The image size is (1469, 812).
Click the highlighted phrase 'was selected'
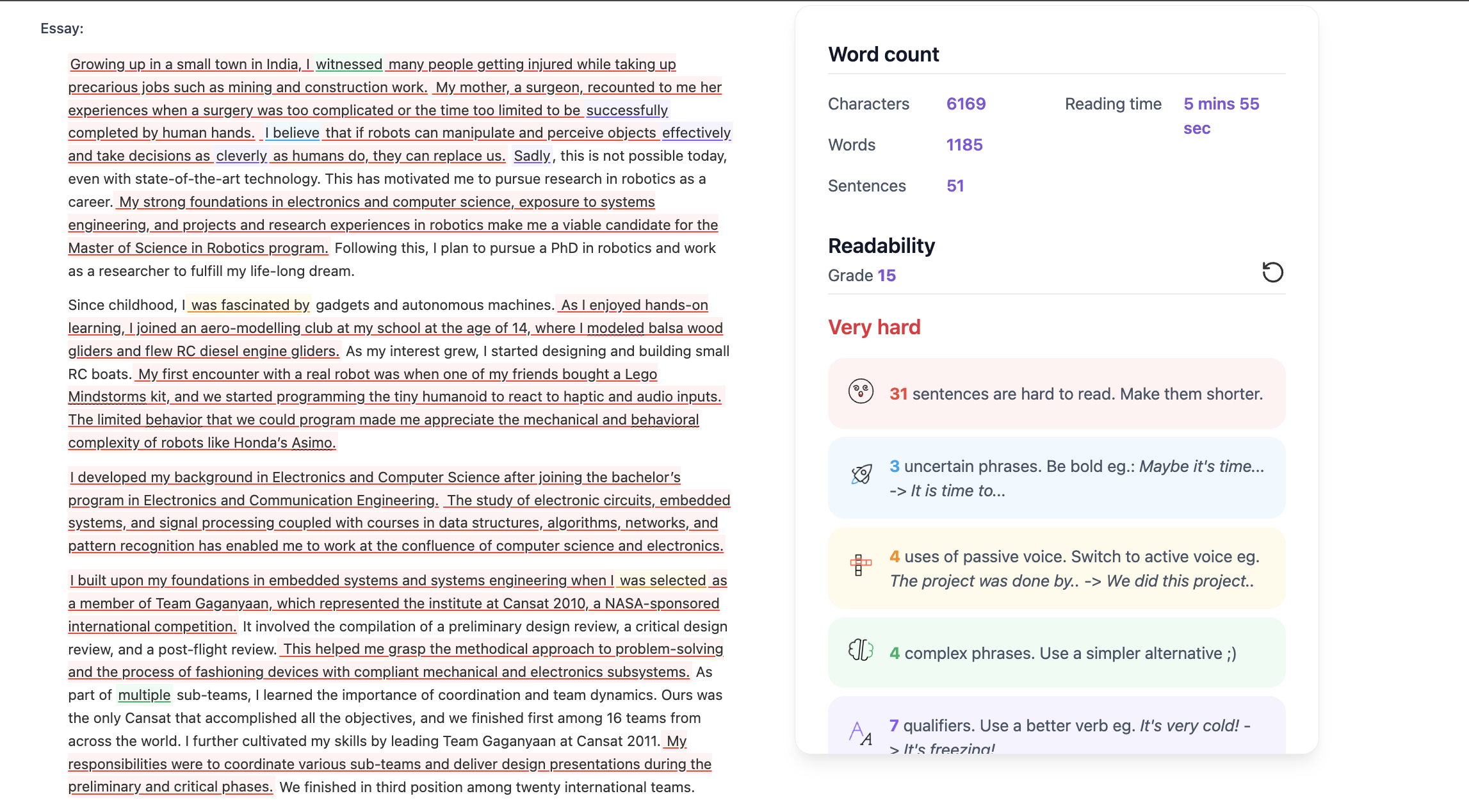[x=662, y=580]
